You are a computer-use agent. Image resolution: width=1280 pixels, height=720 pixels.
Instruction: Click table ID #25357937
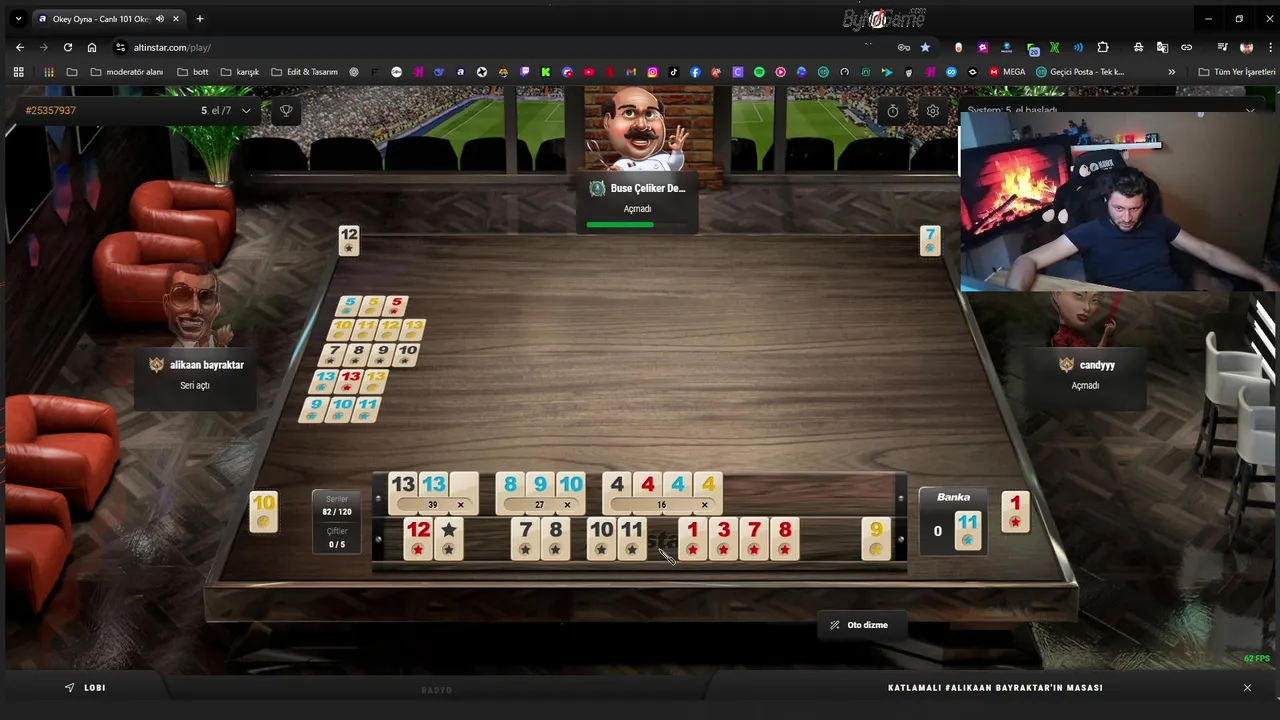[x=51, y=110]
